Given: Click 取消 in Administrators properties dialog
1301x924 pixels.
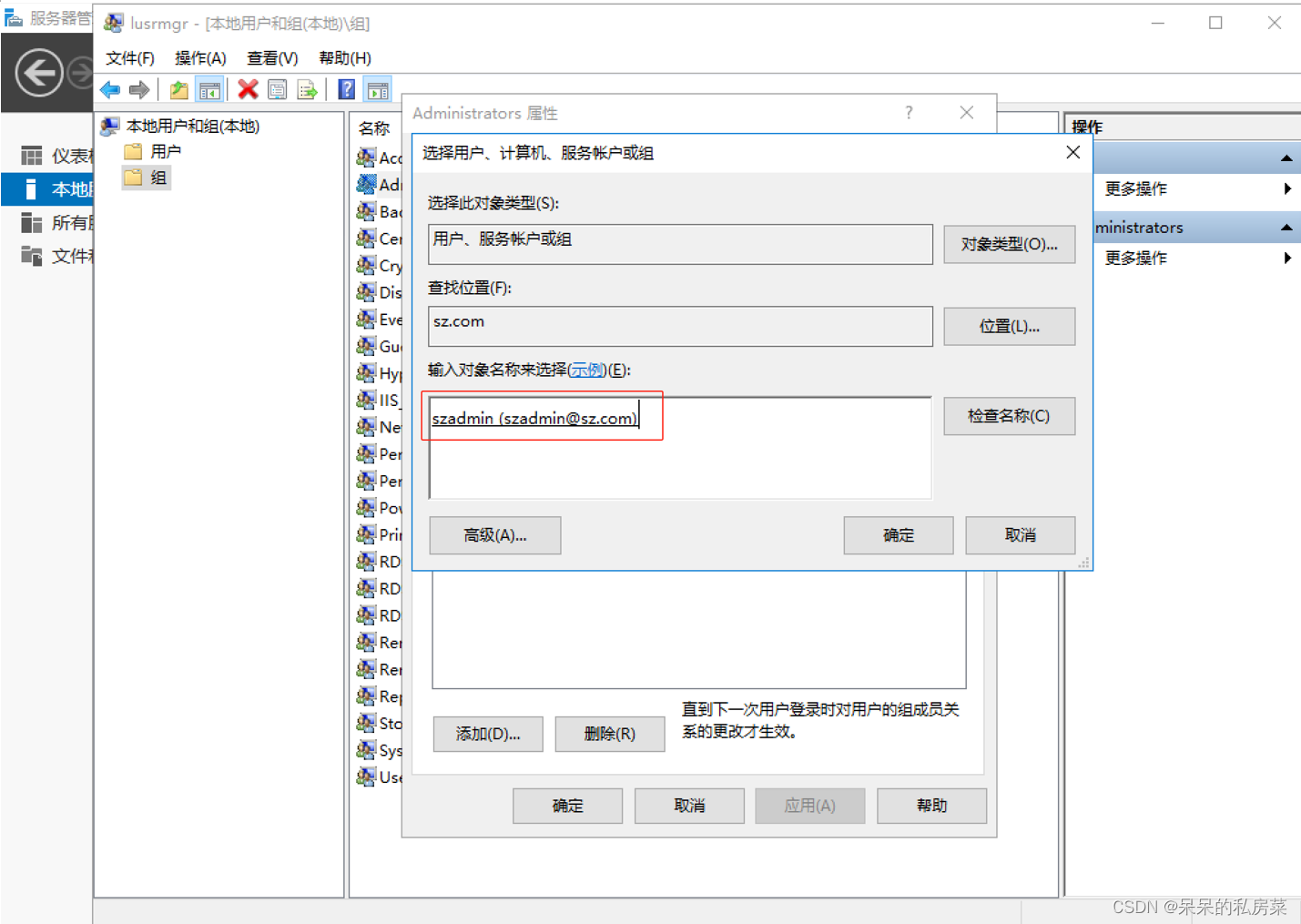Looking at the screenshot, I should (x=689, y=806).
